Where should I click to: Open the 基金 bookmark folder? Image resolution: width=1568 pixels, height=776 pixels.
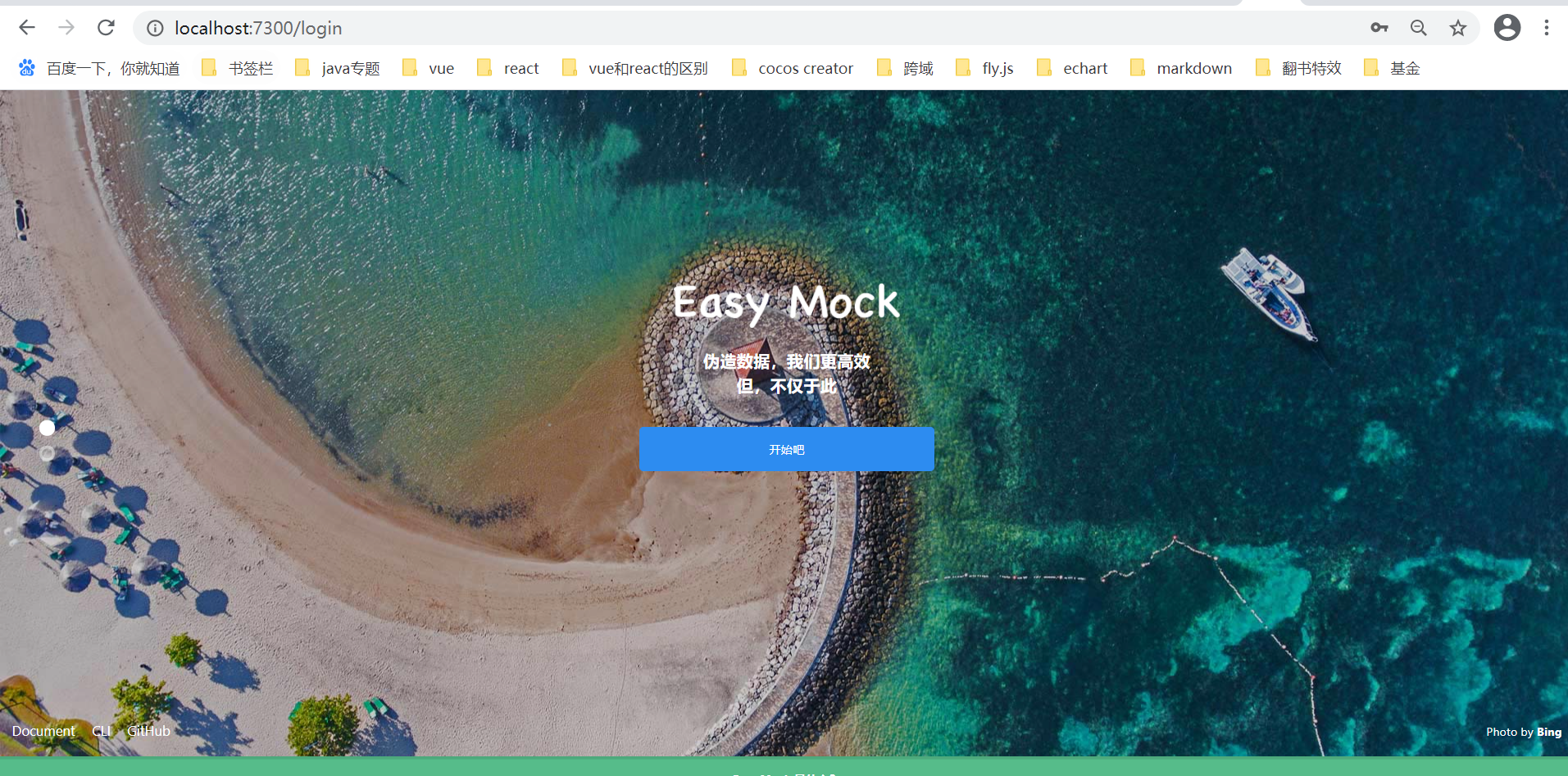[x=1392, y=68]
